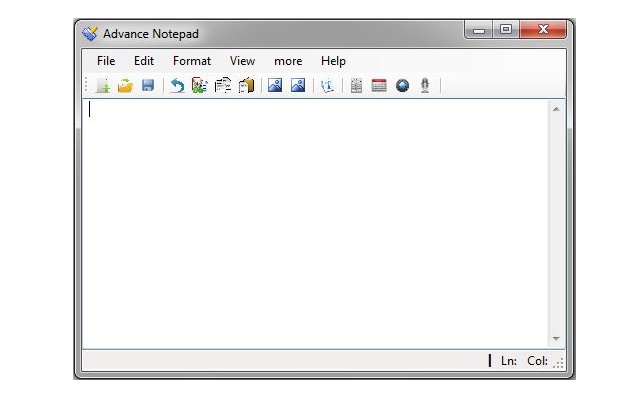The width and height of the screenshot is (640, 400).
Task: Undo the last action with blue arrow icon
Action: [177, 86]
